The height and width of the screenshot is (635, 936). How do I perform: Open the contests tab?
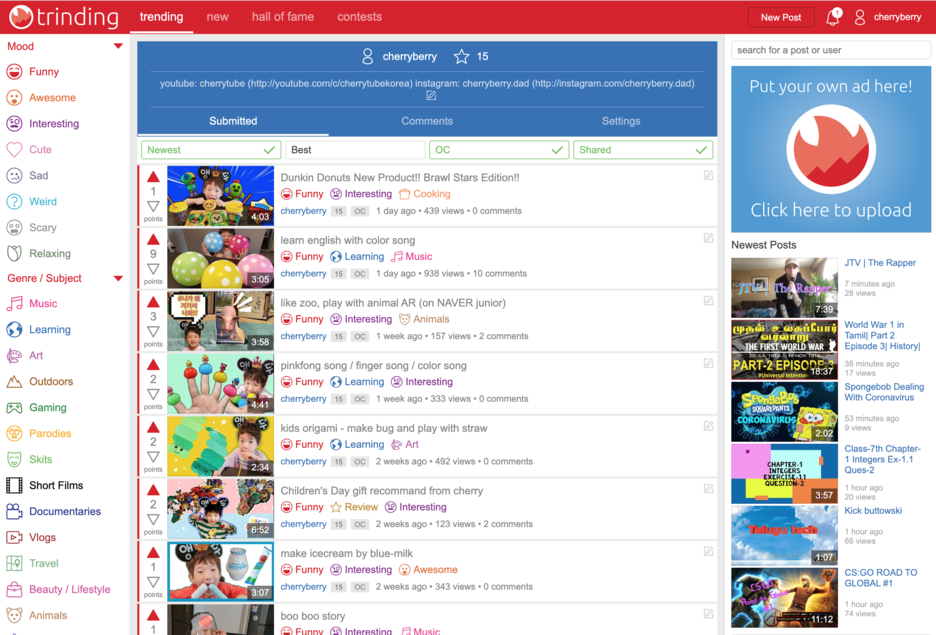click(359, 17)
